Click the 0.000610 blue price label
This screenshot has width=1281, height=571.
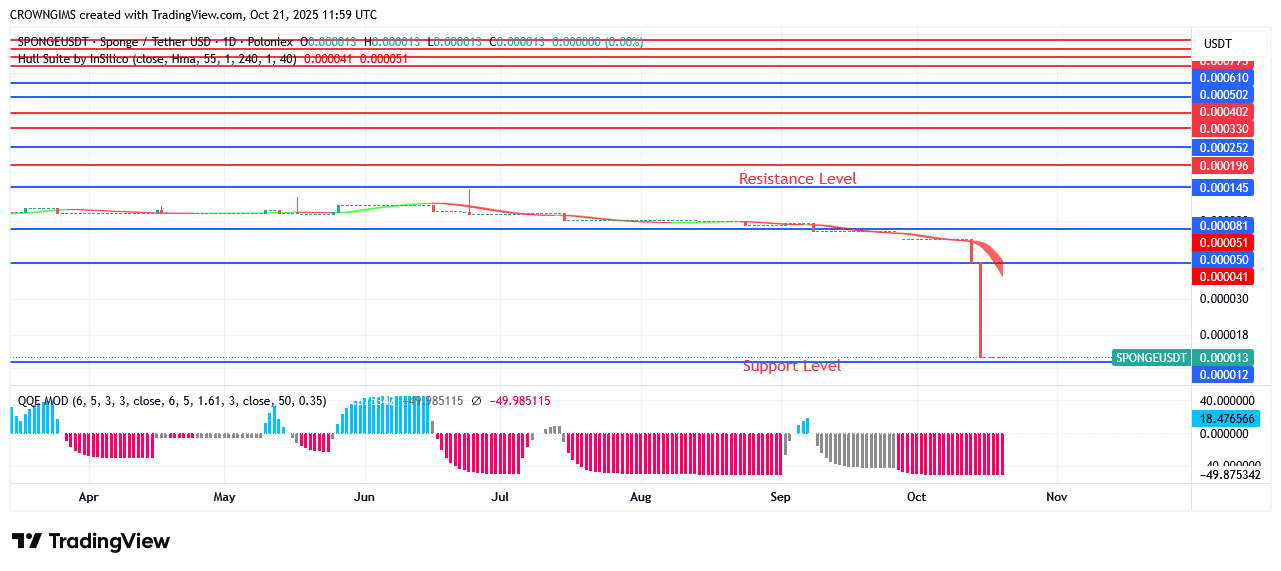point(1224,78)
